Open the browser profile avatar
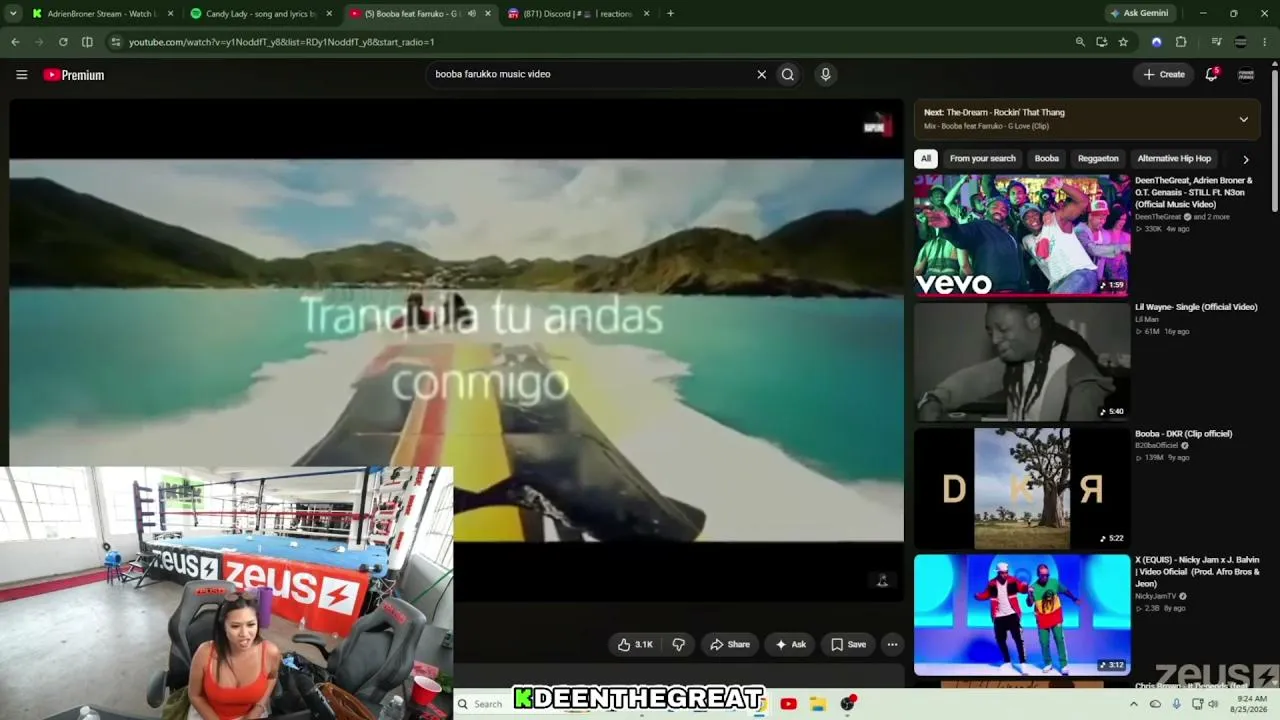Image resolution: width=1280 pixels, height=720 pixels. (1241, 42)
